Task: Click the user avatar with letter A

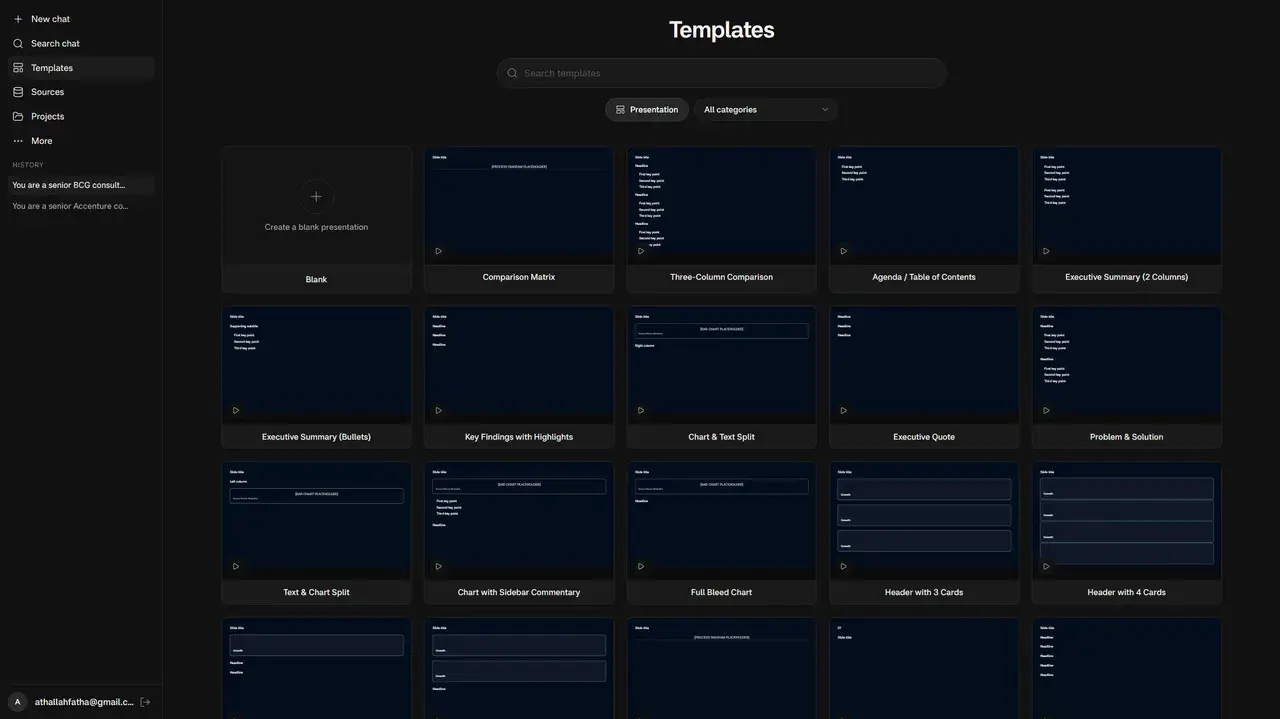Action: pos(18,702)
